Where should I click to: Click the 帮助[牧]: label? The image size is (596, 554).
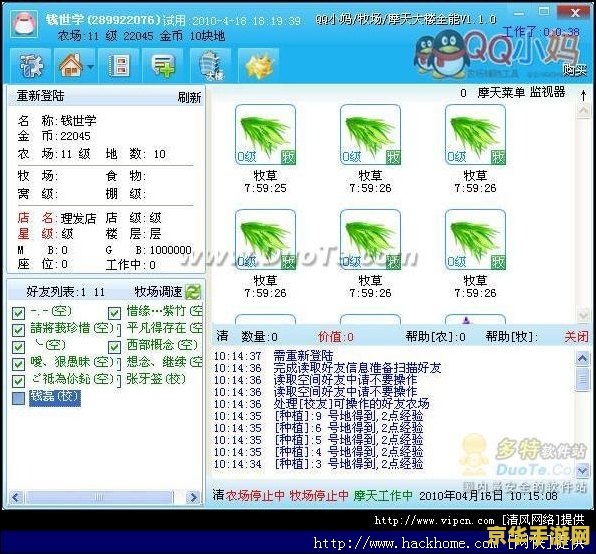[x=512, y=336]
